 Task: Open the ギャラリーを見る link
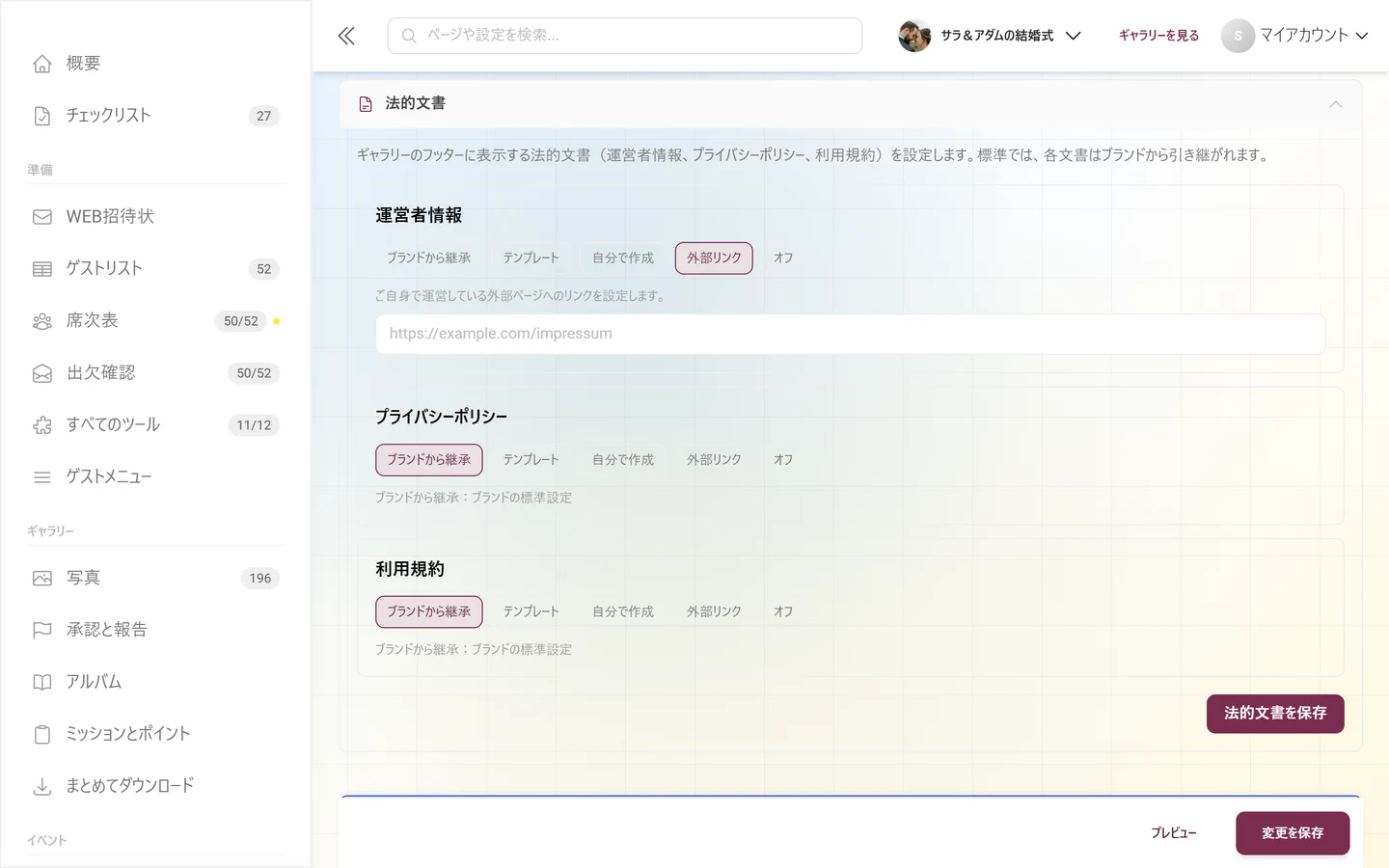[x=1158, y=36]
